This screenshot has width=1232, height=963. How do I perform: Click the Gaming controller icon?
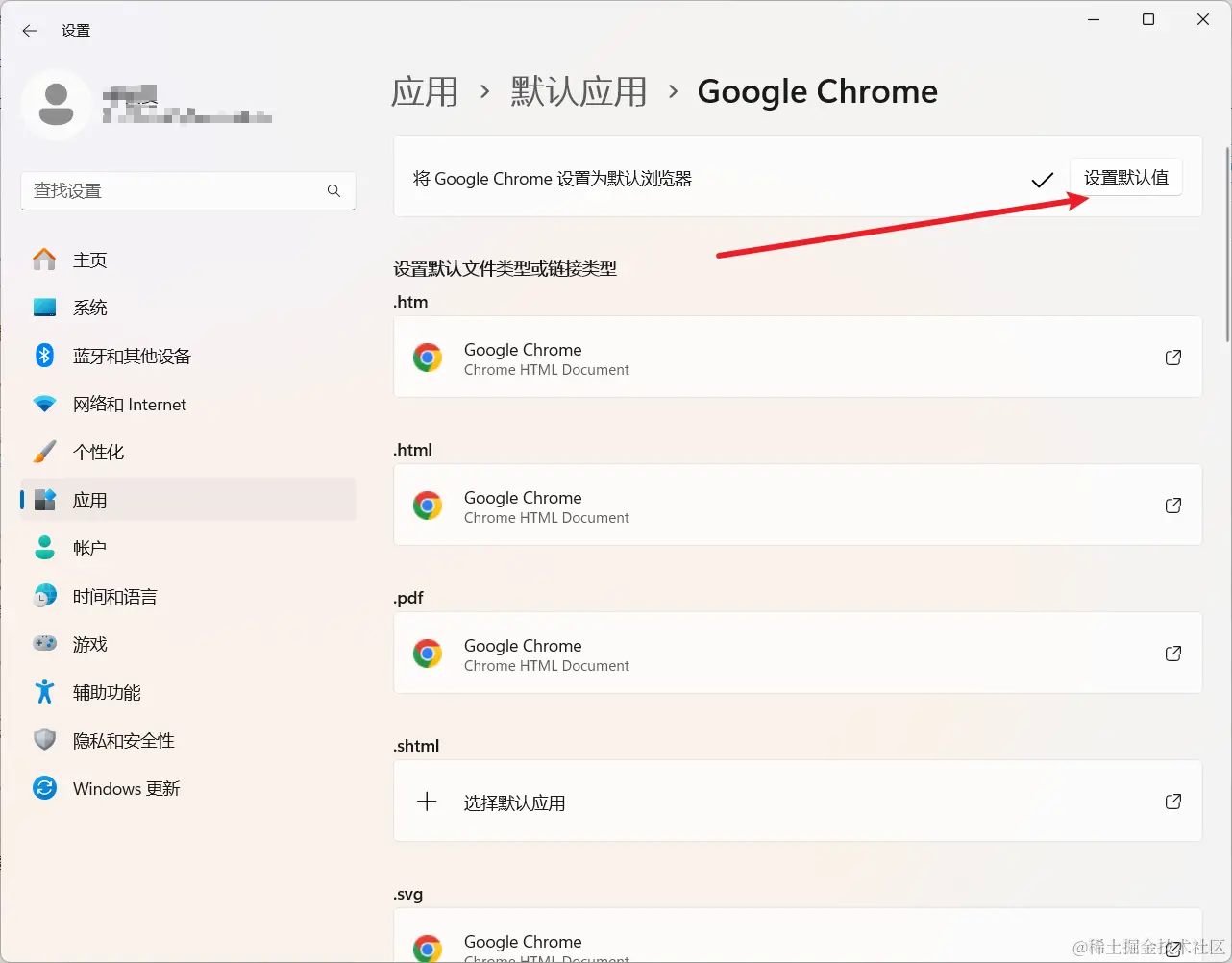point(44,644)
